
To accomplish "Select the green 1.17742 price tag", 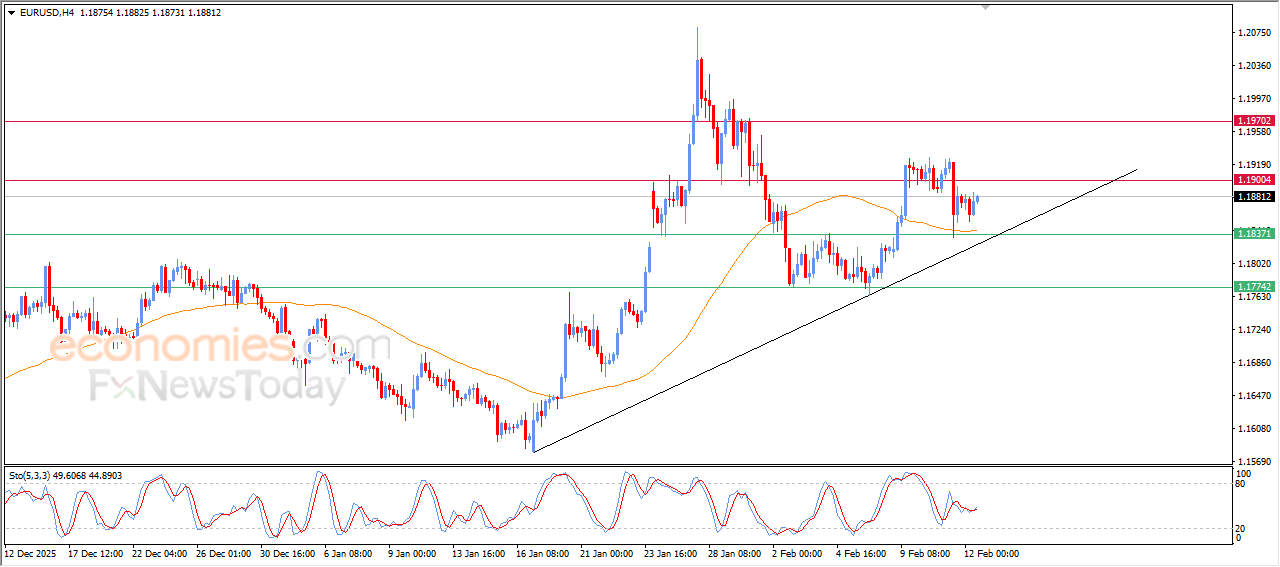I will pyautogui.click(x=1254, y=287).
